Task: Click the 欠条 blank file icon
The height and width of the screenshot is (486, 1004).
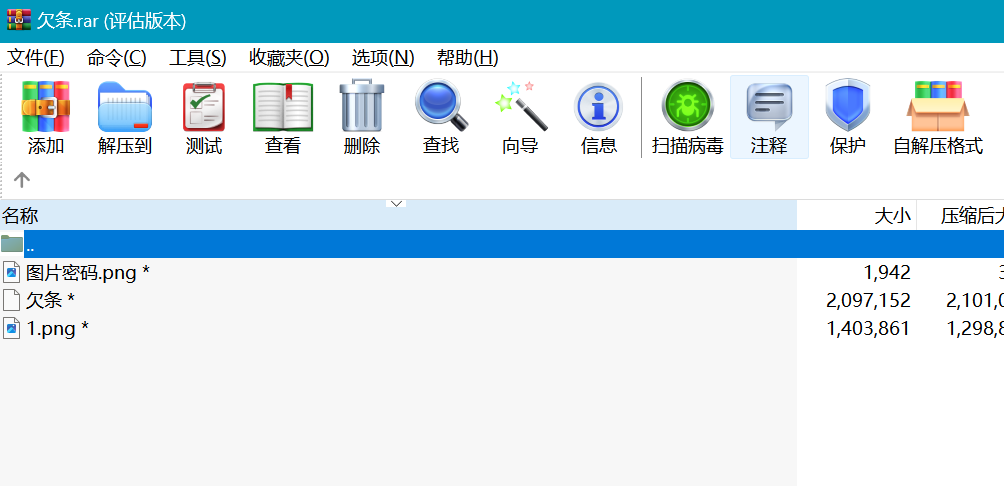Action: pos(12,300)
